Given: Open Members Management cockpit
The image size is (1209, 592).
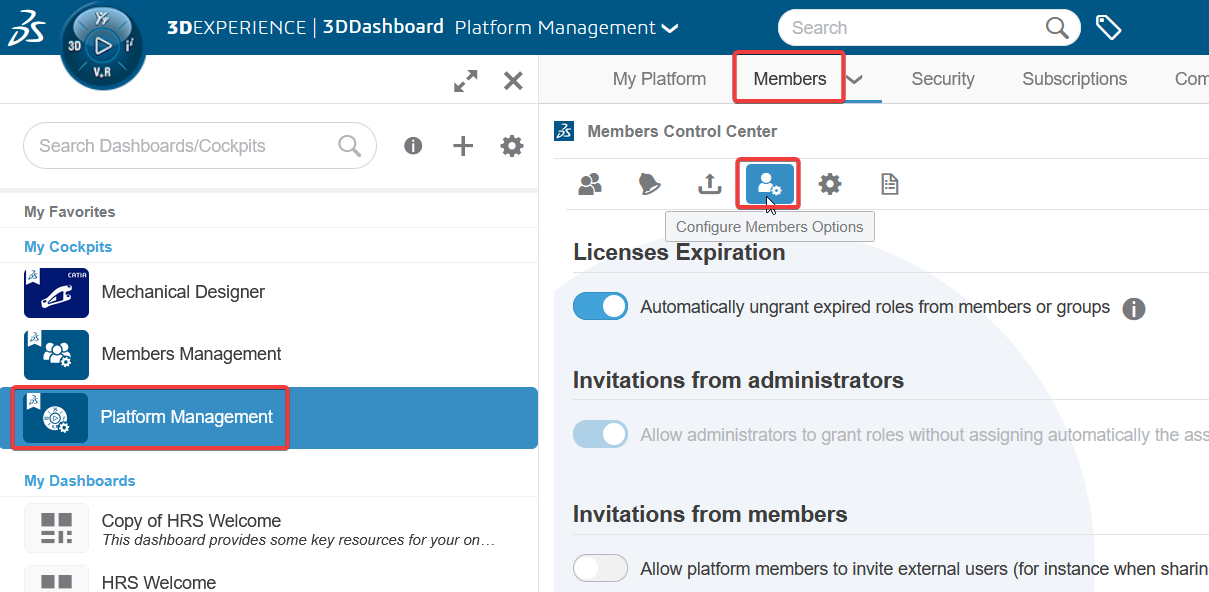Looking at the screenshot, I should pyautogui.click(x=269, y=355).
